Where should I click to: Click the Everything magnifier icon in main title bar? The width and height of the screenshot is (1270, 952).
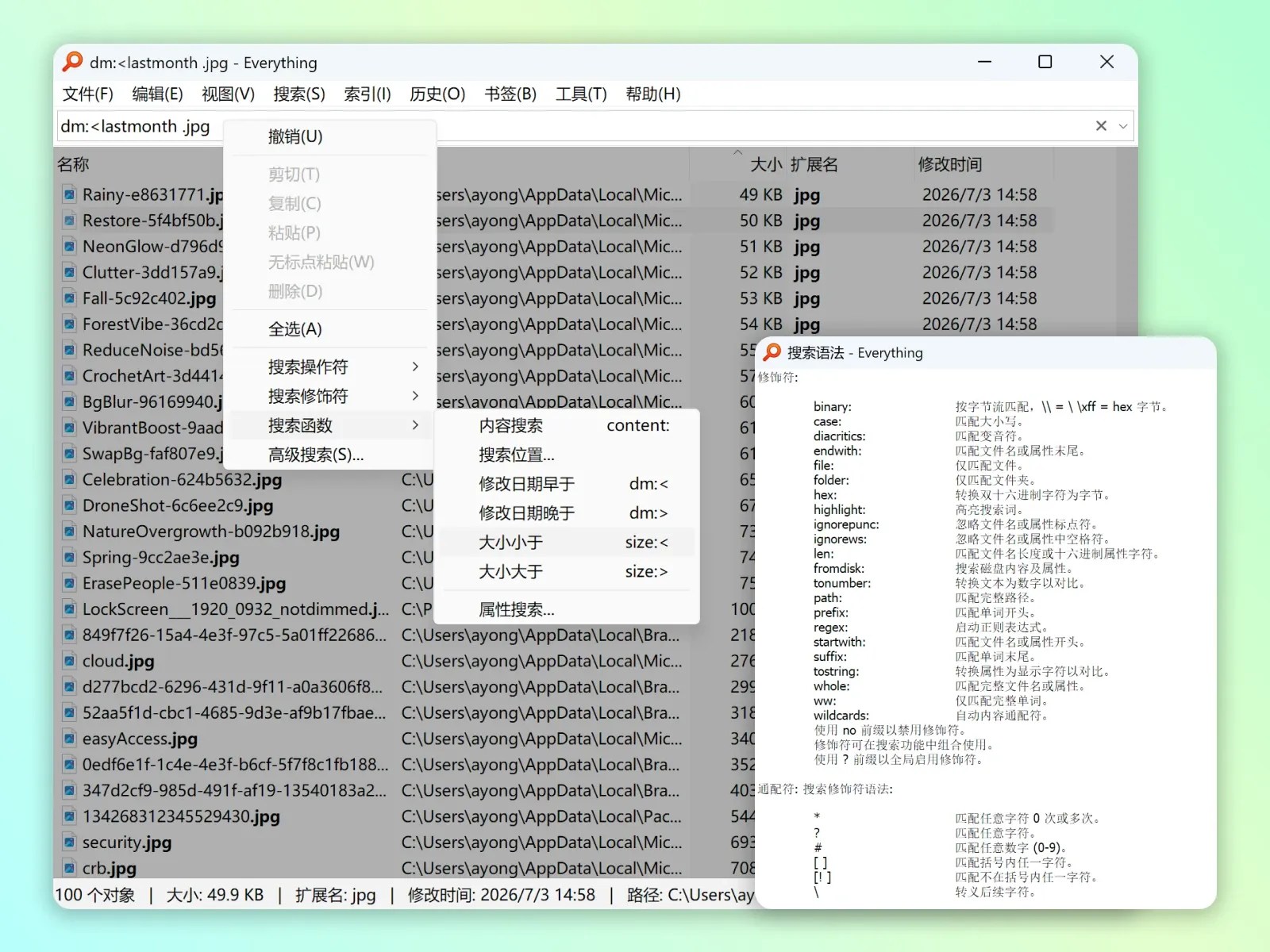[x=73, y=62]
